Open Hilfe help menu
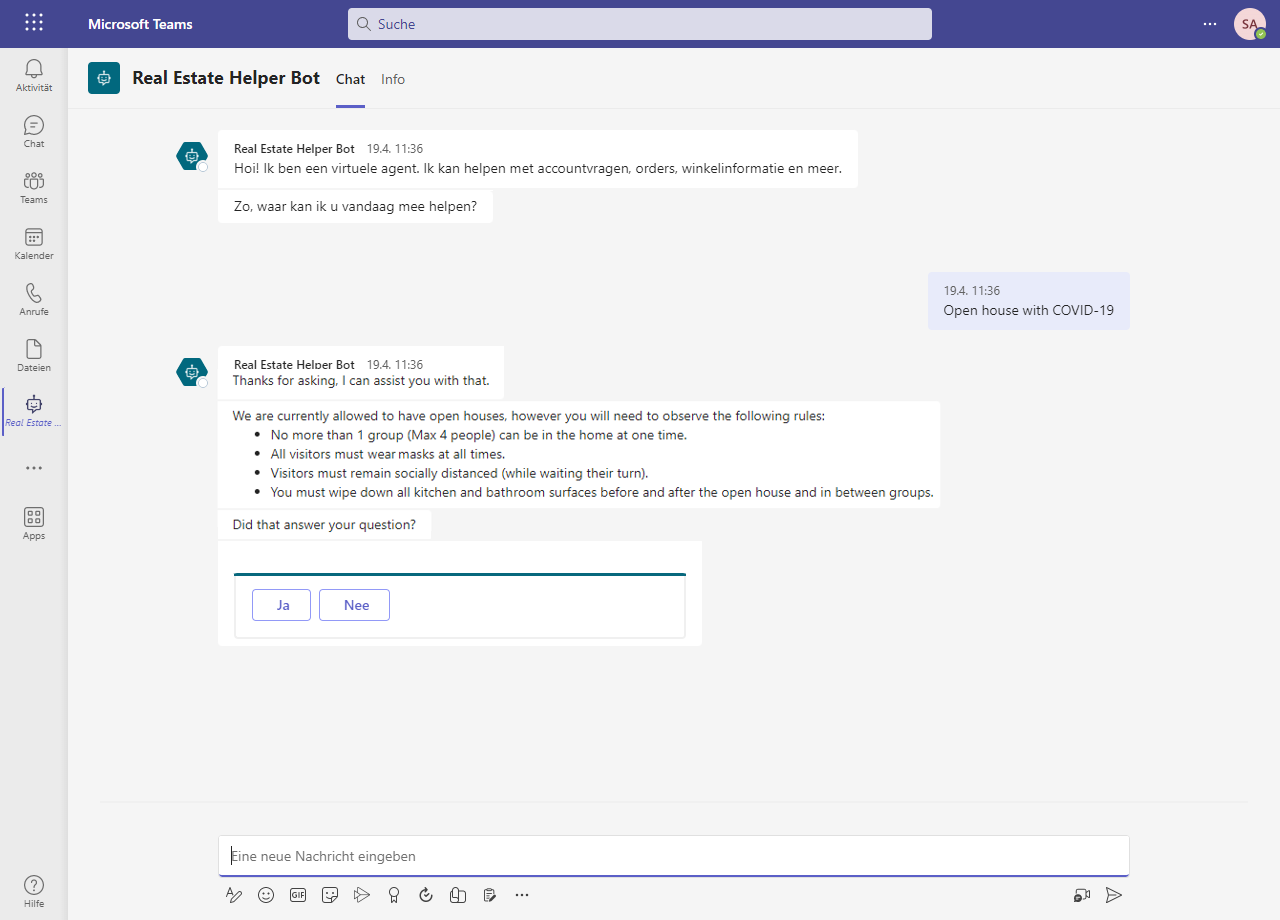Viewport: 1280px width, 920px height. point(34,891)
